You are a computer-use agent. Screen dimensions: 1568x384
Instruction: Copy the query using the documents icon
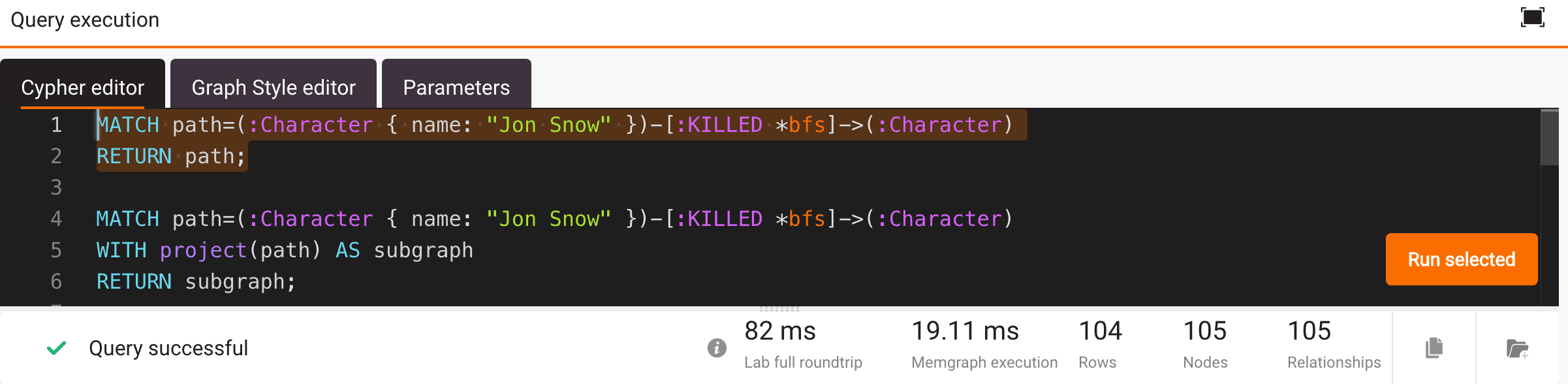(1434, 348)
